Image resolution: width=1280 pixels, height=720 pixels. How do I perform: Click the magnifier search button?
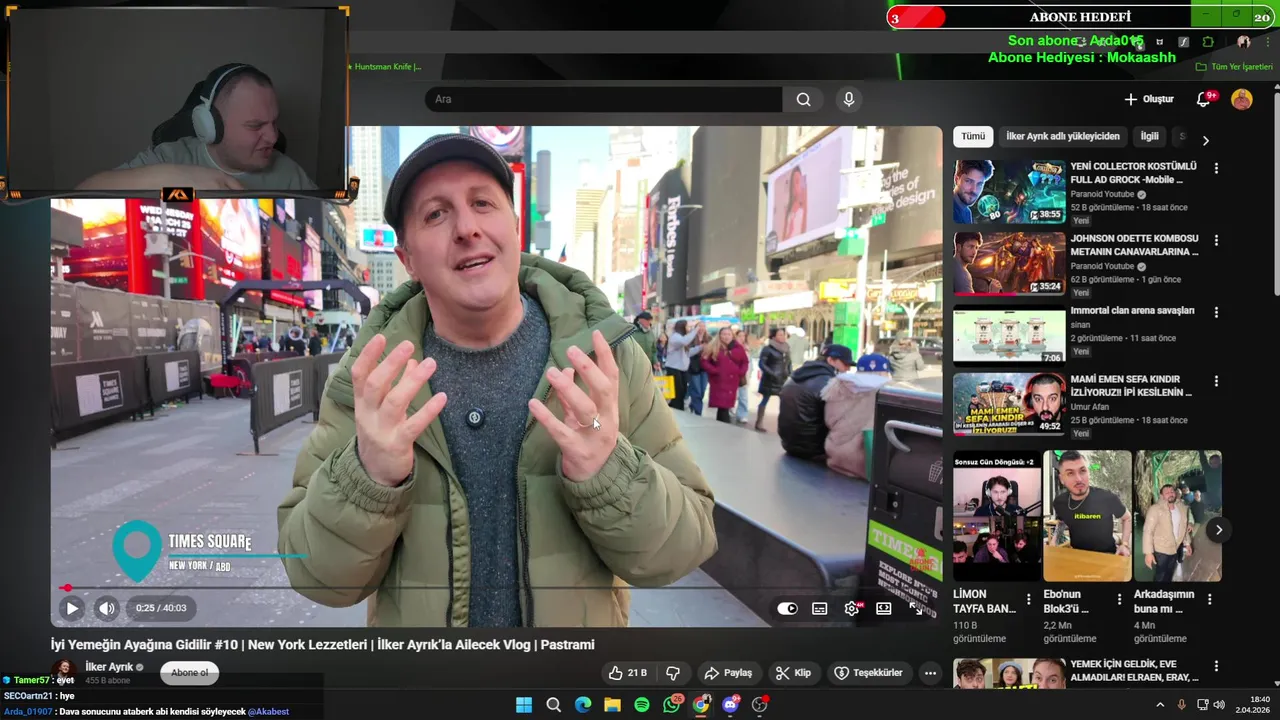tap(803, 99)
